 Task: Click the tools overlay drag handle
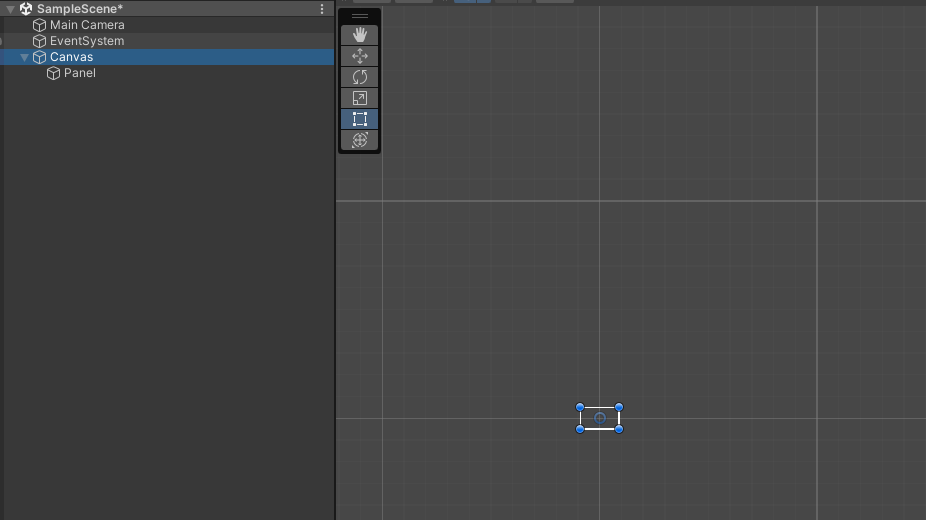pos(360,16)
